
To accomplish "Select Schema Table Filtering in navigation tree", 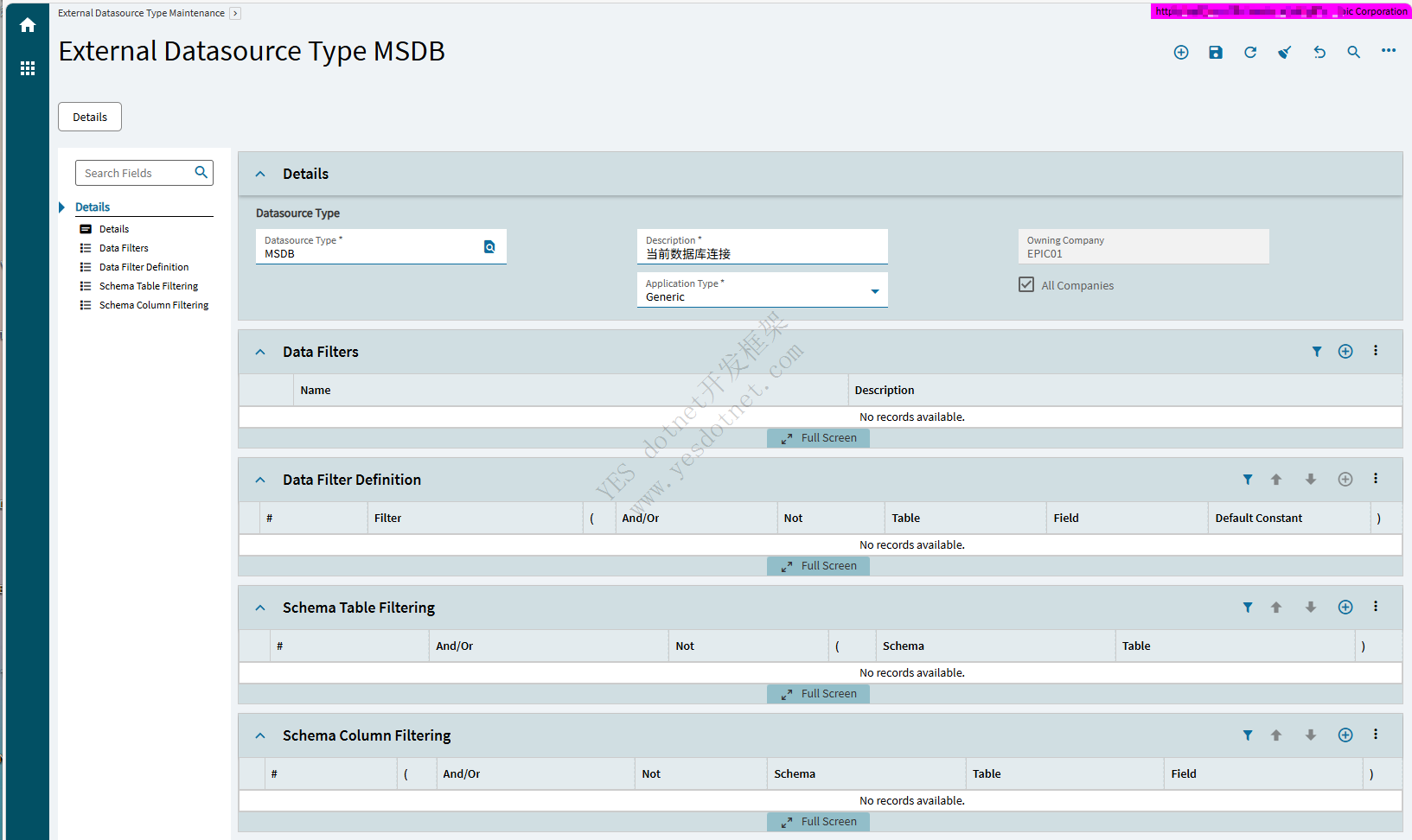I will 149,286.
